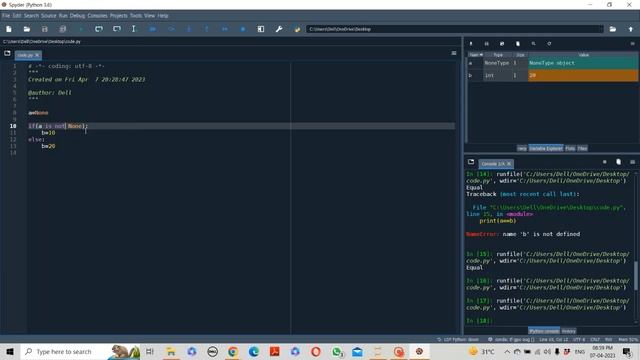Save all files from the toolbar
Viewport: 640px width, 360px height.
(62, 29)
